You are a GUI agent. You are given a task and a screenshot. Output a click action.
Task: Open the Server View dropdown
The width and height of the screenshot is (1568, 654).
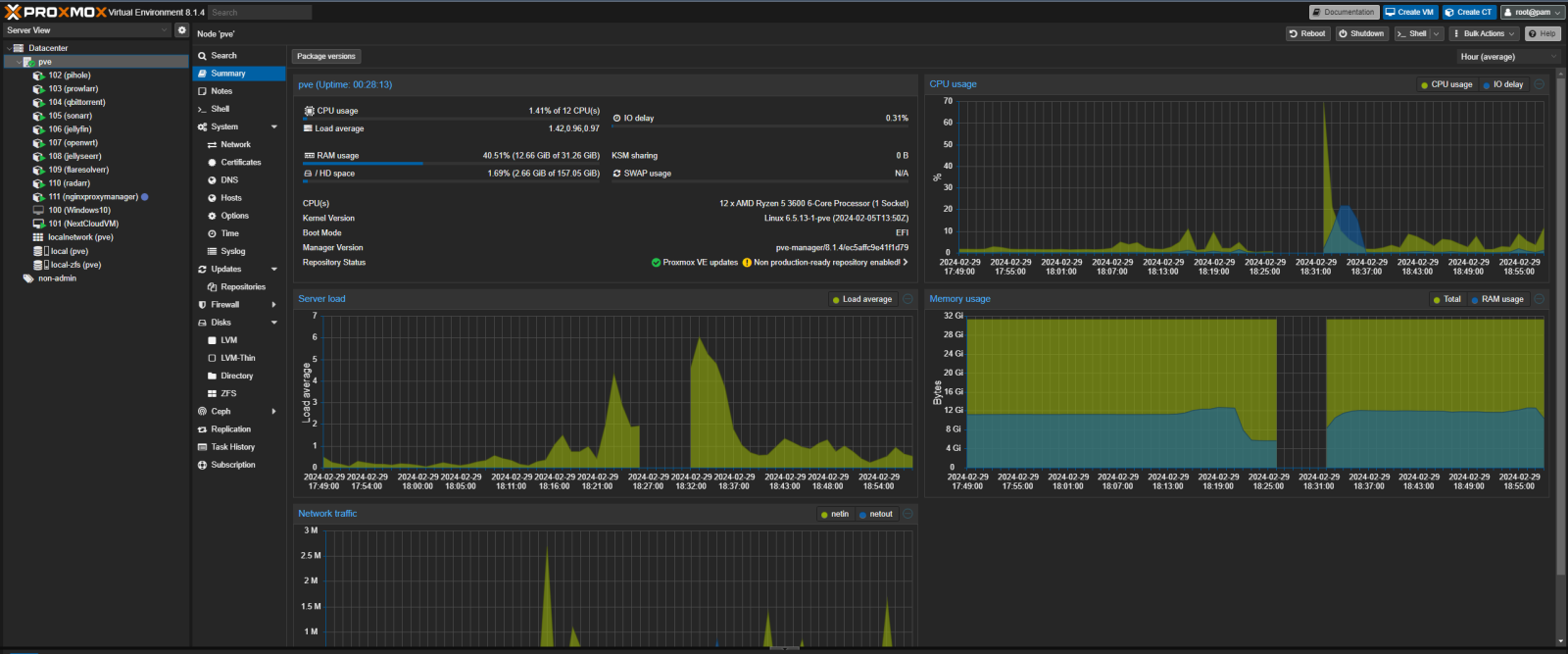87,30
